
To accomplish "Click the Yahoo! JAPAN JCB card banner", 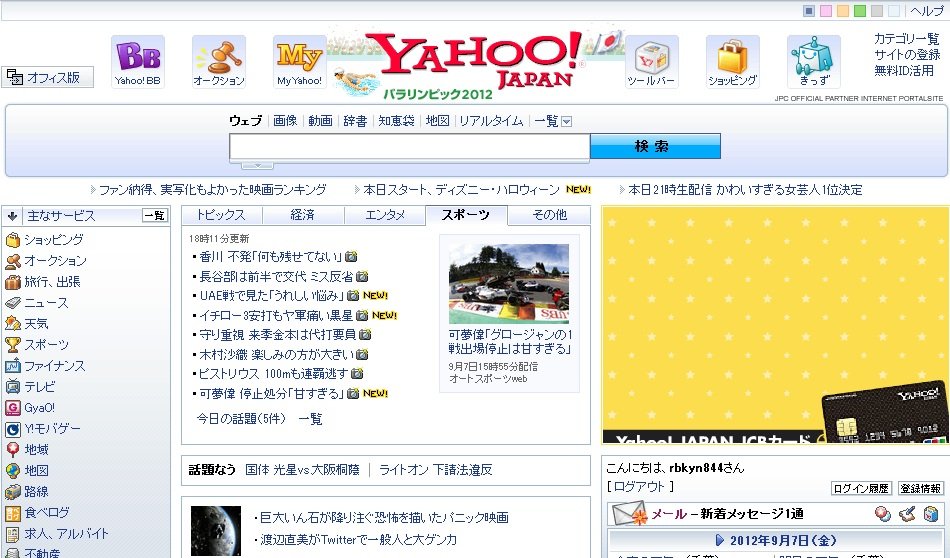I will click(x=776, y=325).
